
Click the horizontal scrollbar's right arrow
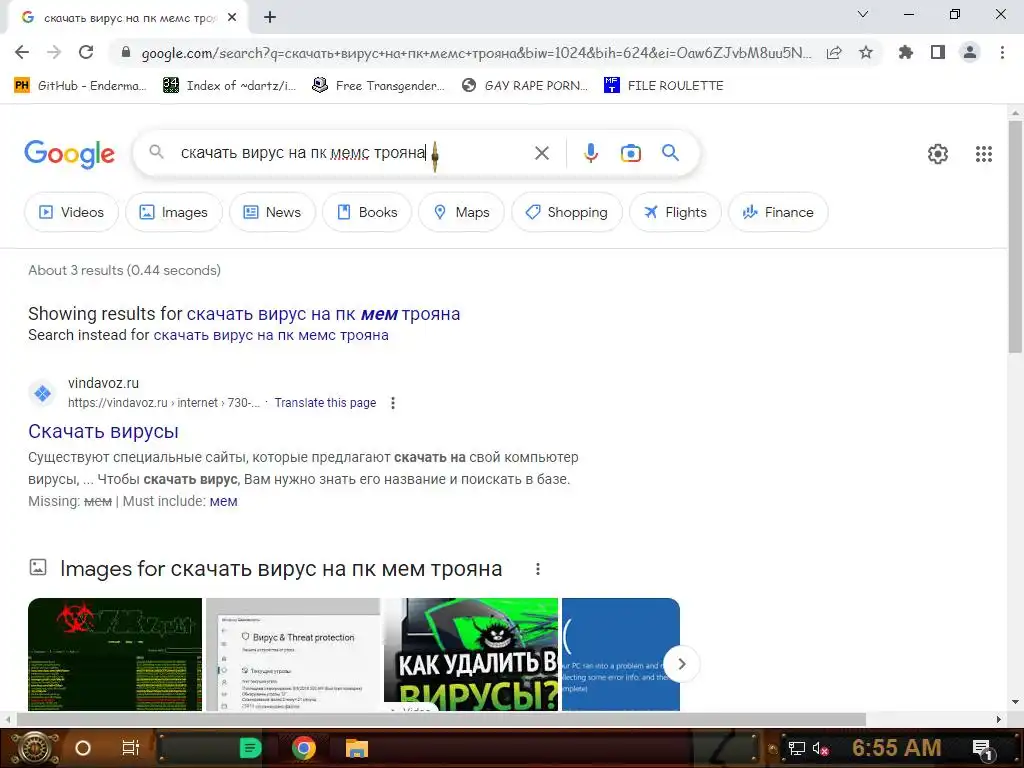999,719
